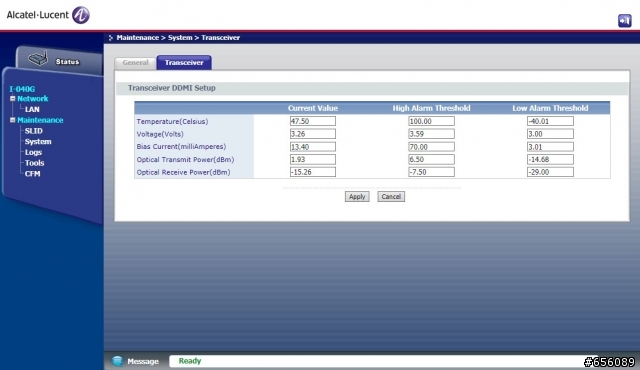Image resolution: width=640 pixels, height=370 pixels.
Task: Open the Tools page
Action: (x=34, y=163)
